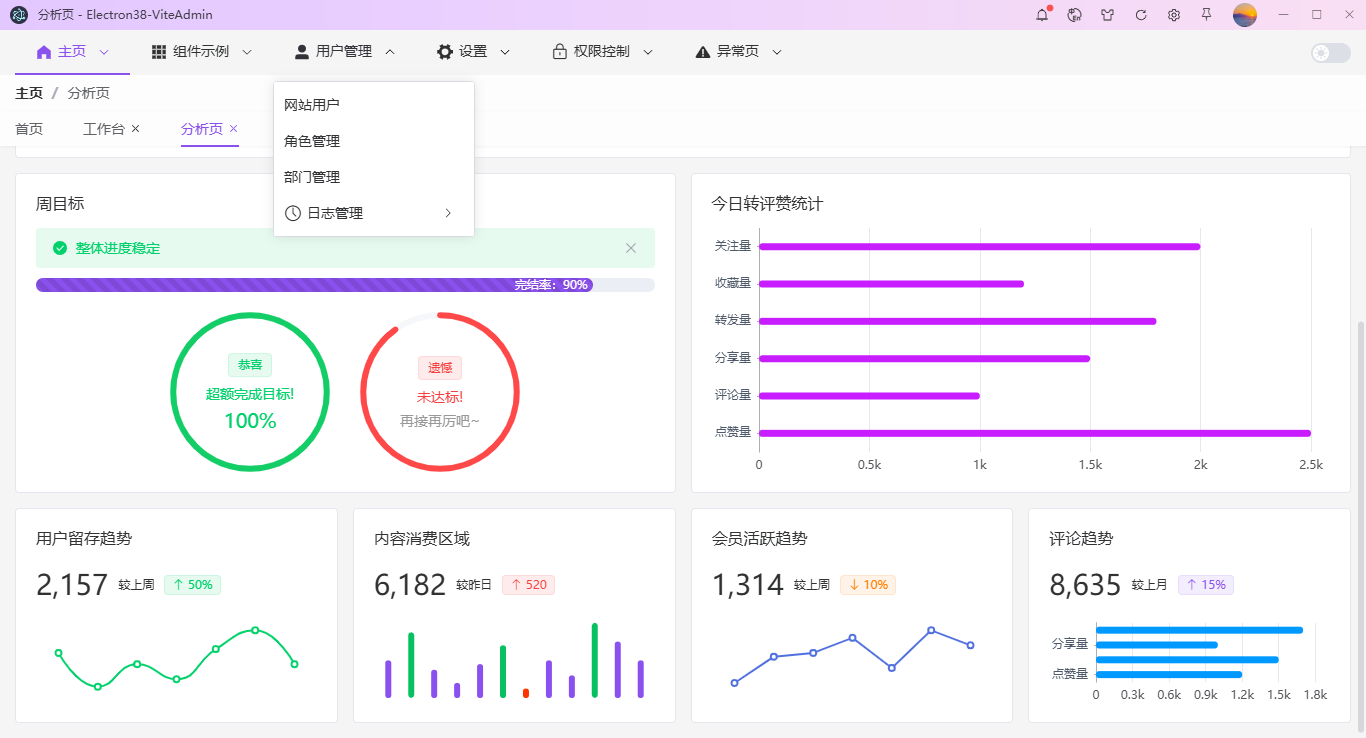Click the 主页 breadcrumb link
Image resolution: width=1366 pixels, height=738 pixels.
tap(29, 93)
